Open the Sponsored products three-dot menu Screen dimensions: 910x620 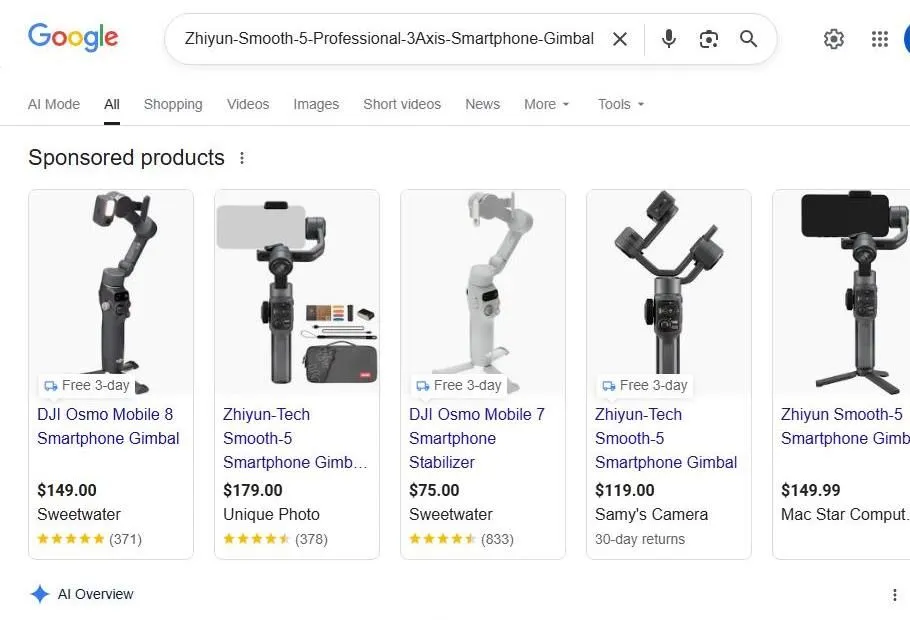[x=242, y=157]
